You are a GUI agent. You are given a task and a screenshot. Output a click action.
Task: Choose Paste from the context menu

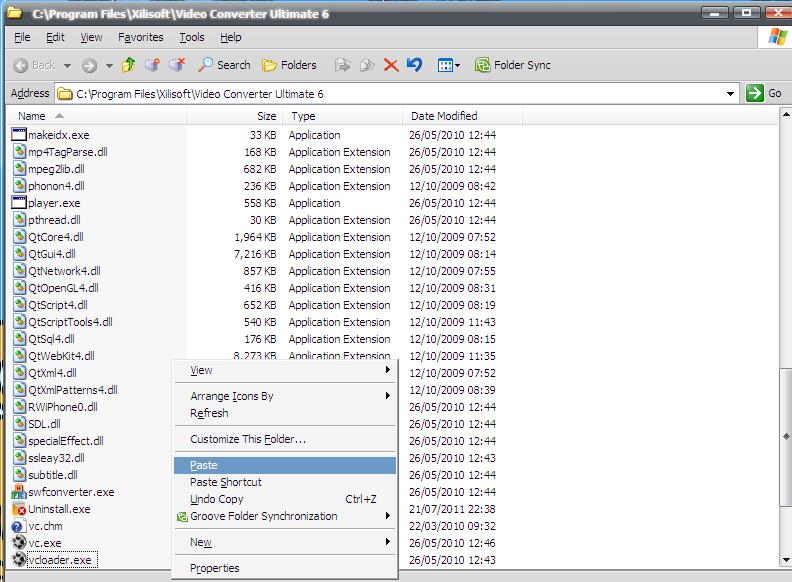(285, 465)
